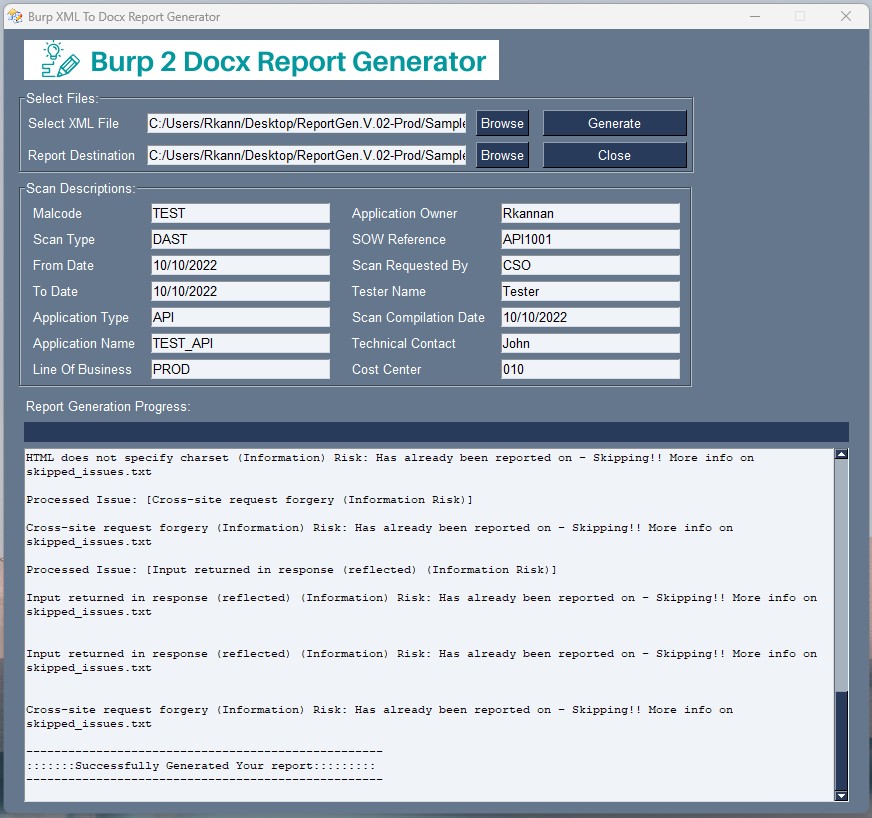Edit the Scan Requested By field CSO

pos(590,265)
